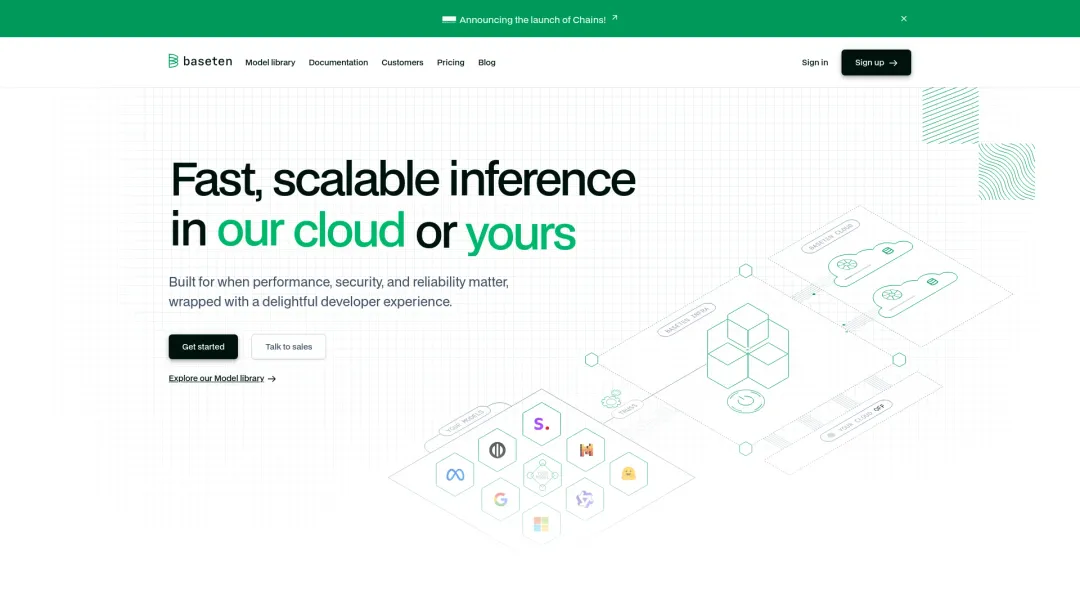Click the purple S. logo hexagon
Image resolution: width=1080 pixels, height=608 pixels.
click(x=541, y=424)
